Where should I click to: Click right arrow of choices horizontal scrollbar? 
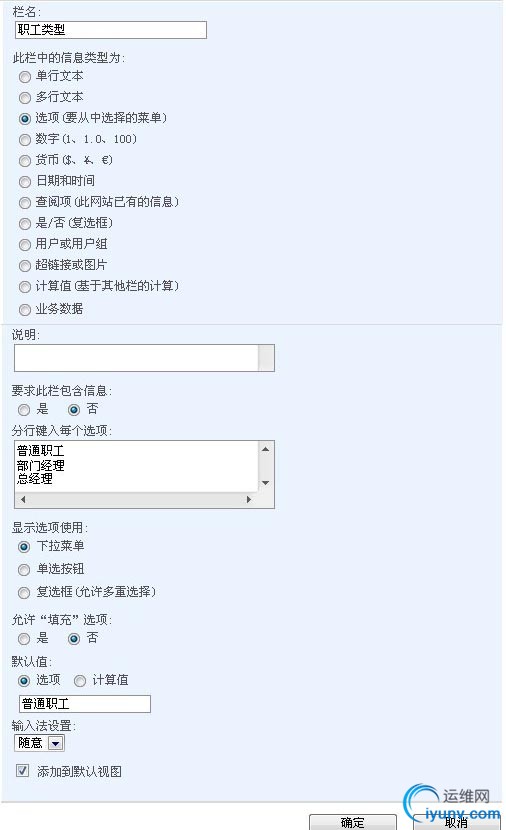(x=249, y=499)
